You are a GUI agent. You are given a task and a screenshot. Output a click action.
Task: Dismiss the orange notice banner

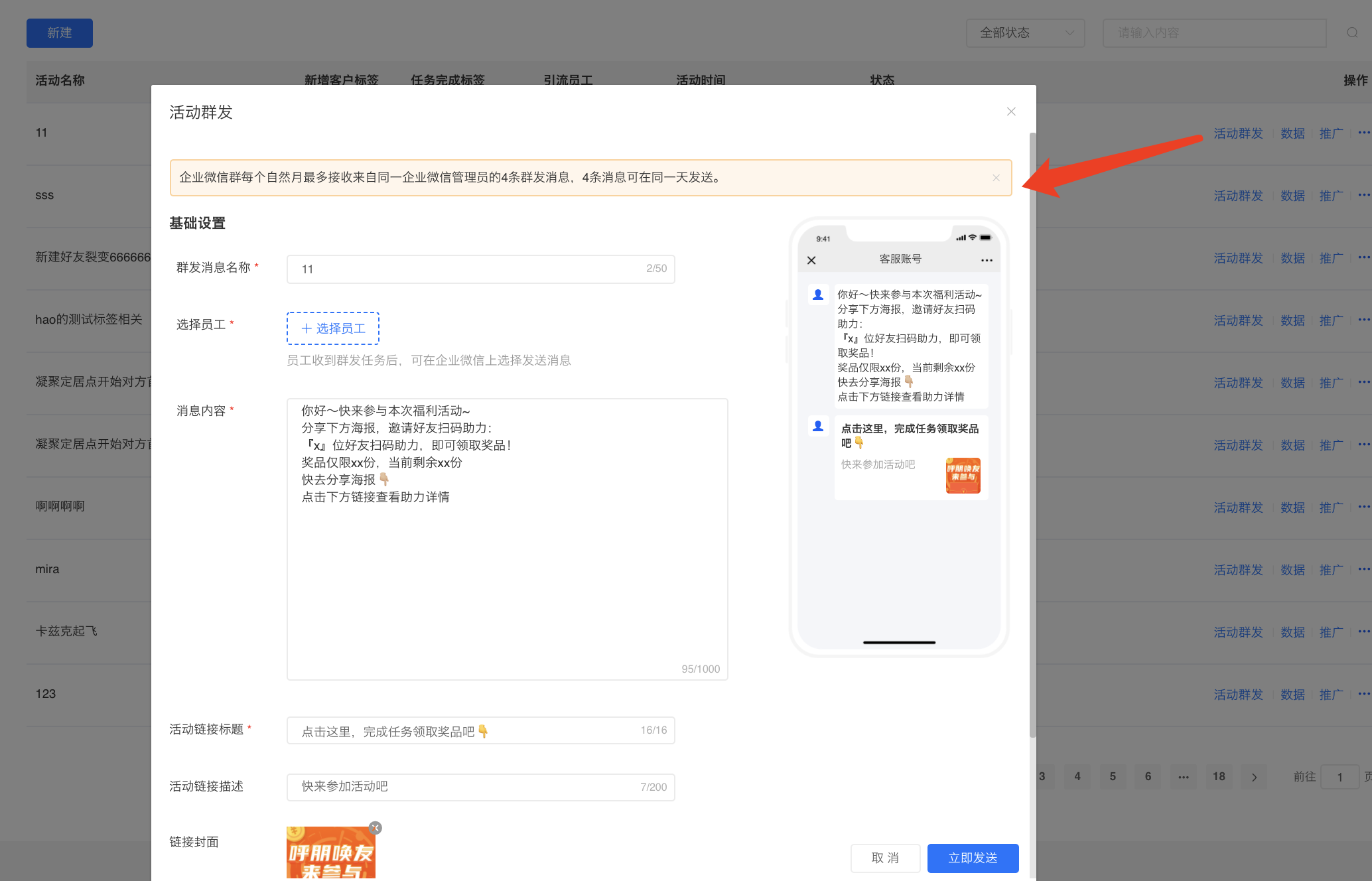click(996, 178)
